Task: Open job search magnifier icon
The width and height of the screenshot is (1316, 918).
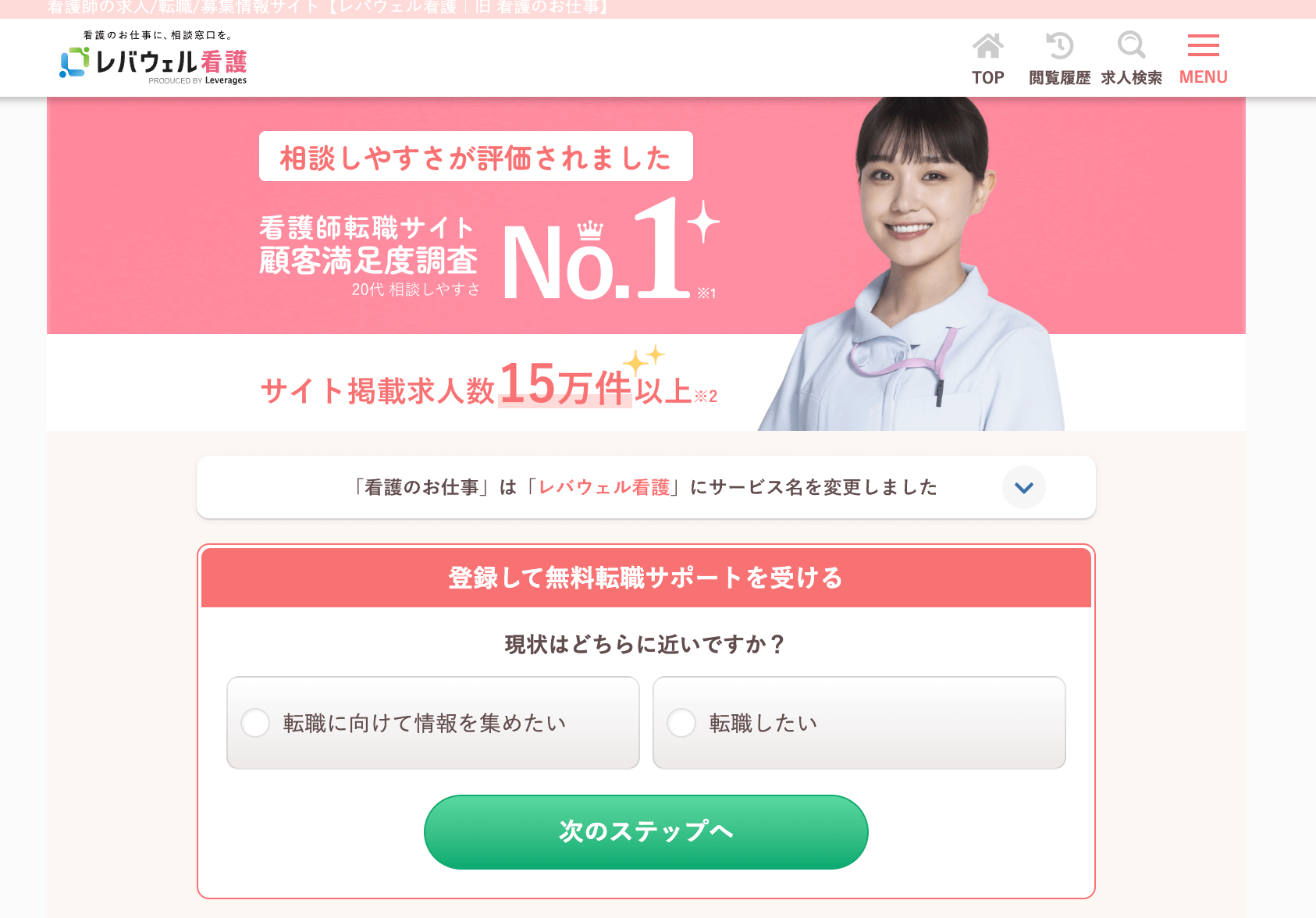Action: click(1131, 45)
